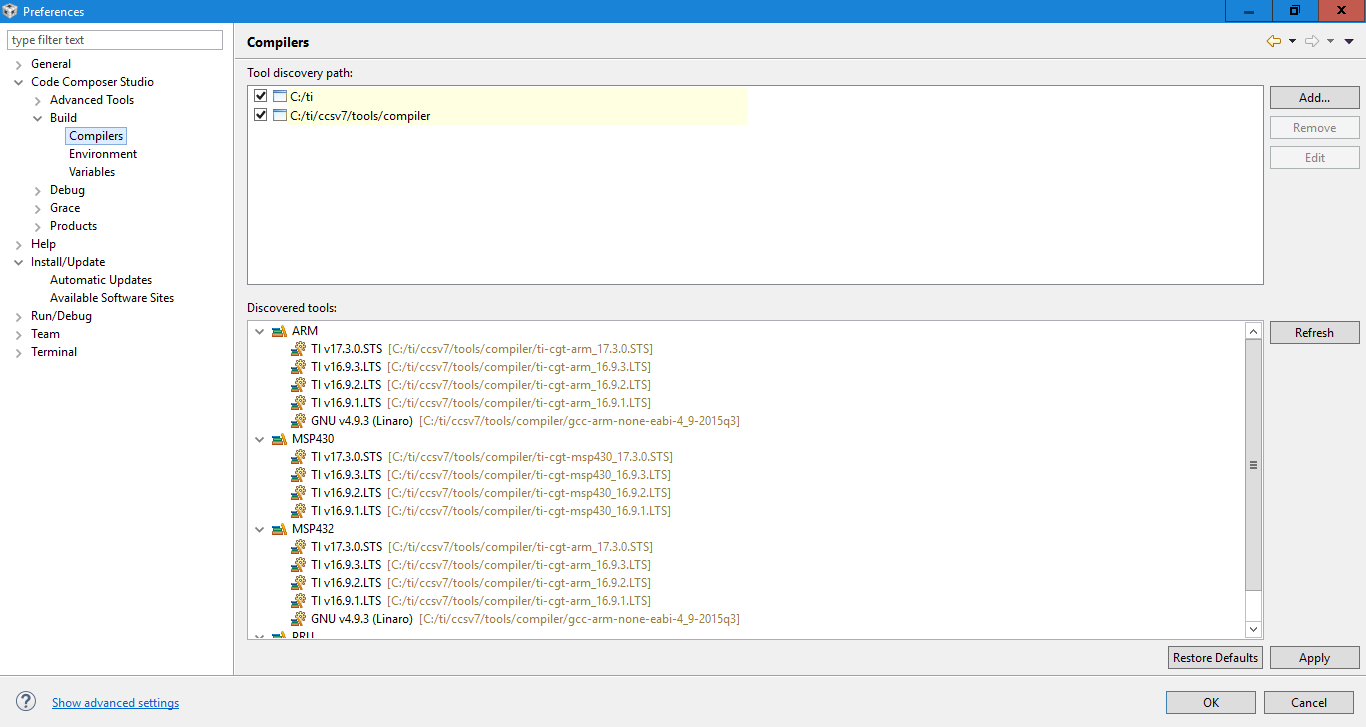Click tool icon of TI v16.9.3.LTS under ARM
1366x727 pixels.
coord(298,367)
